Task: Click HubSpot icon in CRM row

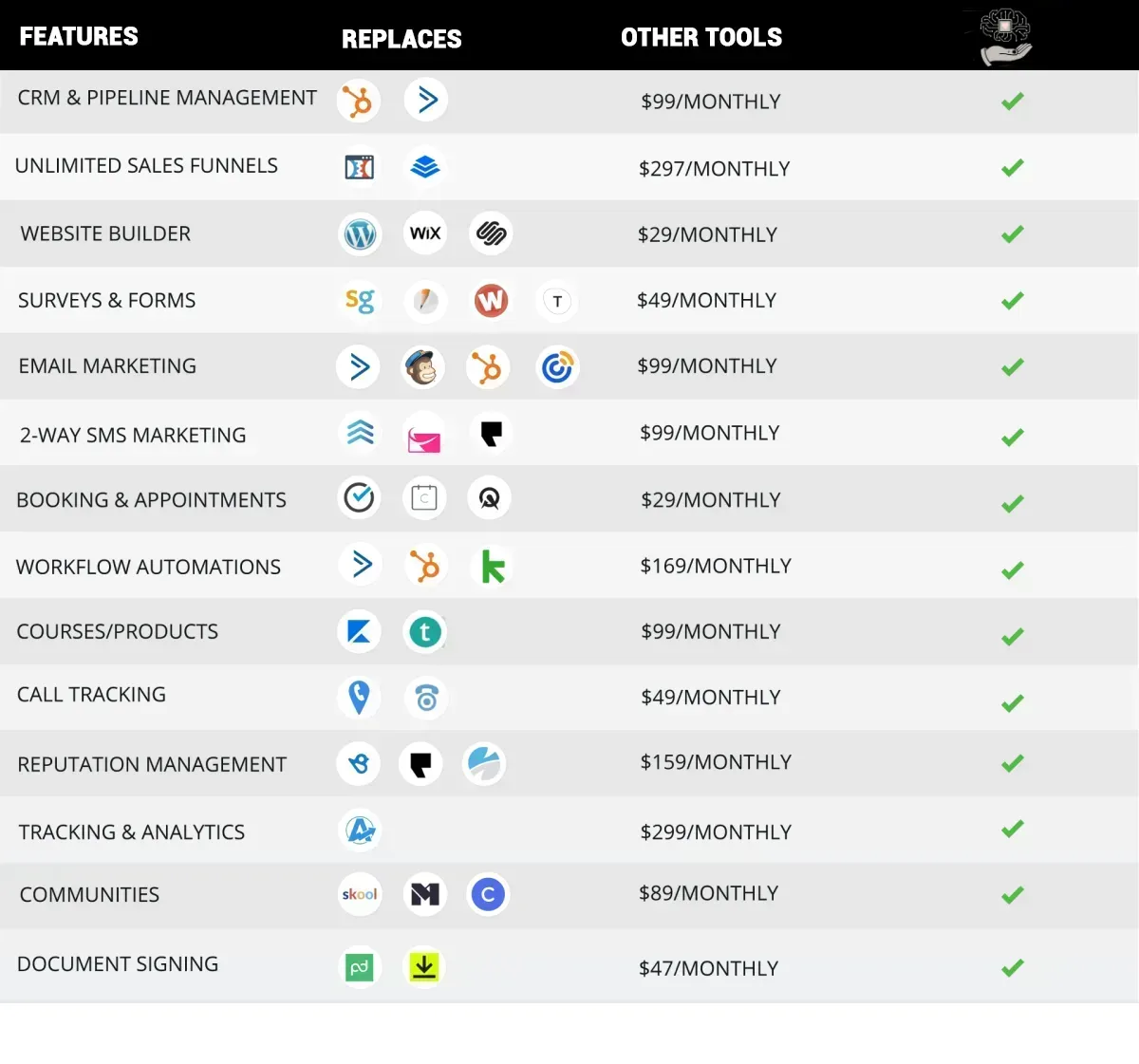Action: click(359, 102)
